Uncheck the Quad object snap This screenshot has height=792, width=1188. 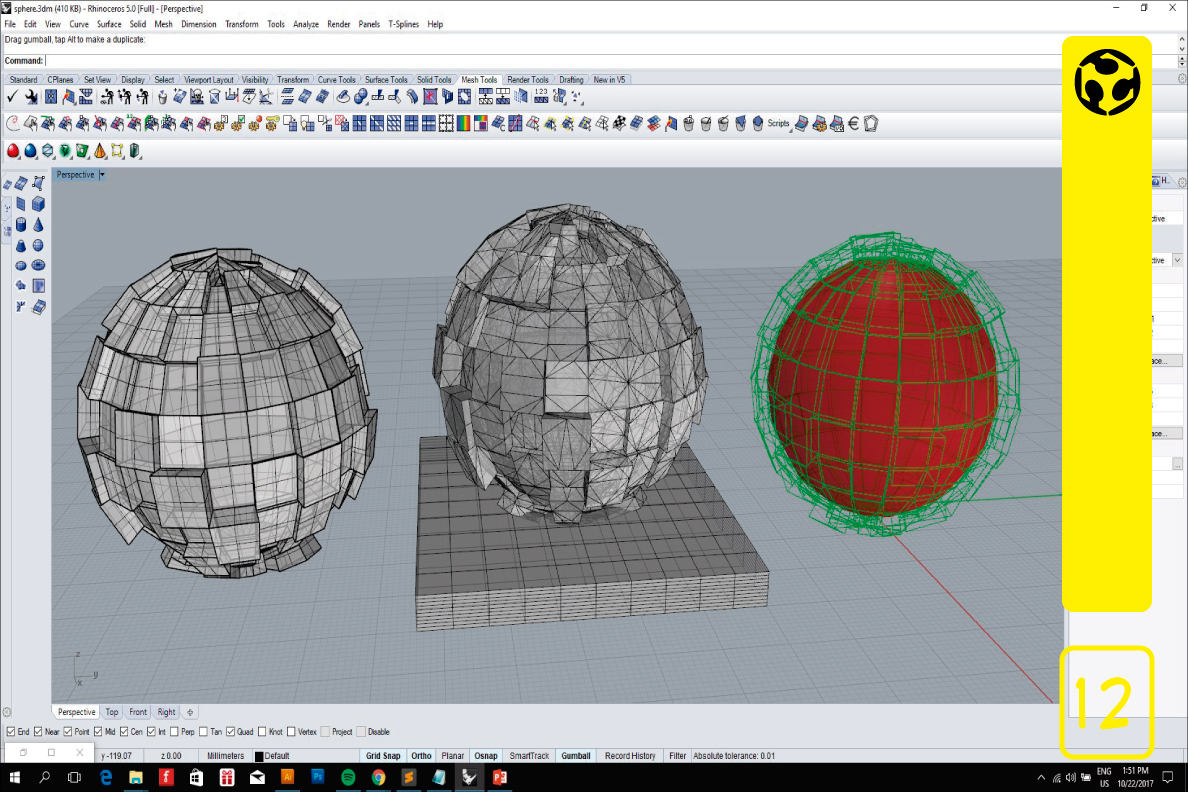[230, 732]
